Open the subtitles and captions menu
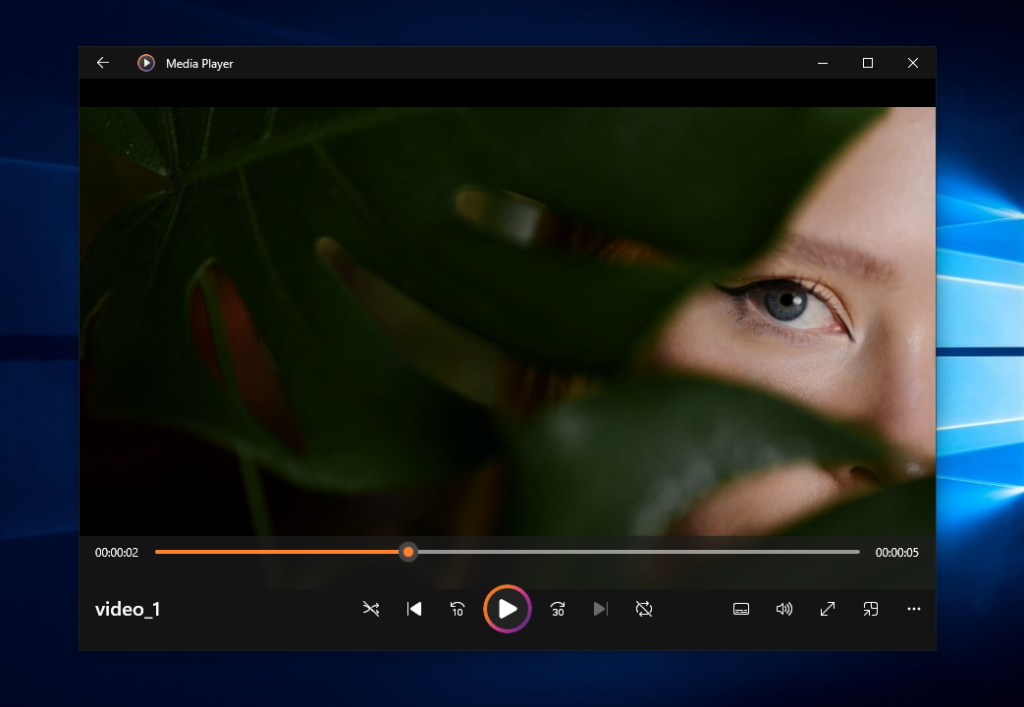This screenshot has width=1024, height=707. coord(741,609)
